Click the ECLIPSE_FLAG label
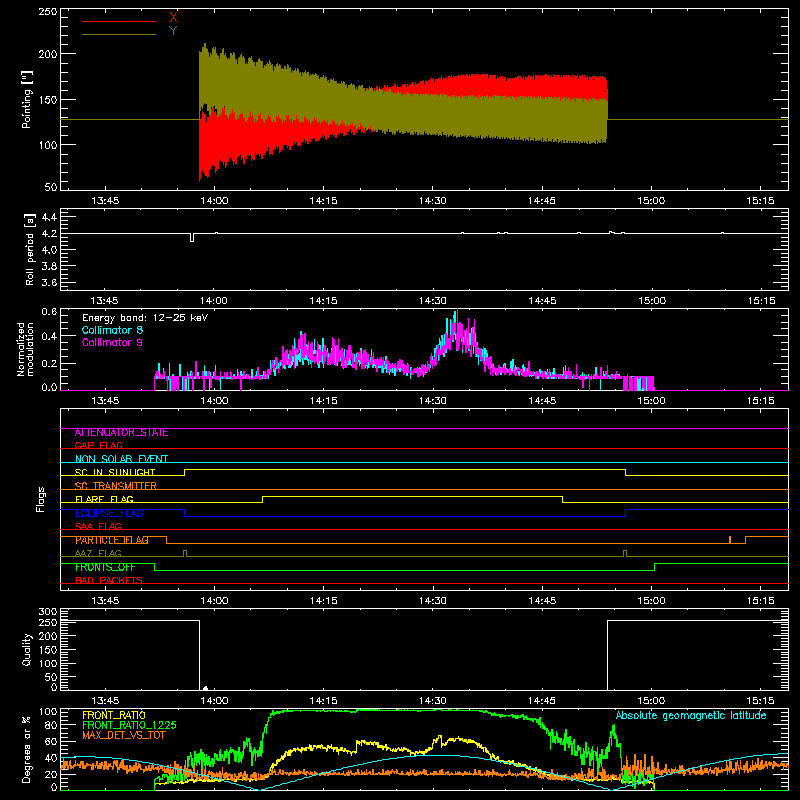This screenshot has width=800, height=800. 109,513
